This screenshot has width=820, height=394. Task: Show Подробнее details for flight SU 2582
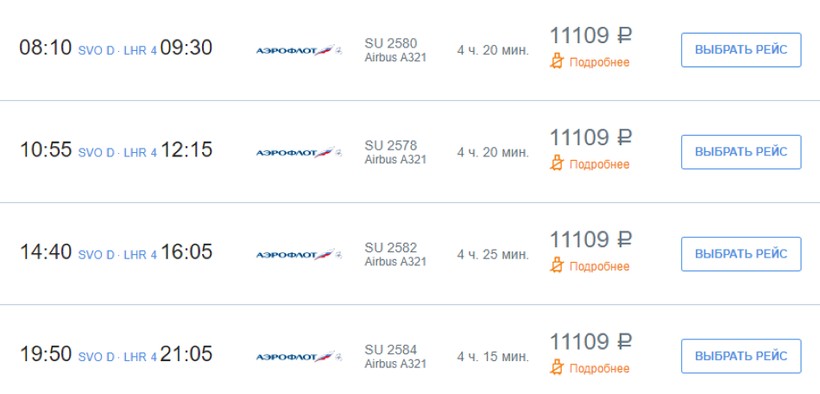[599, 266]
